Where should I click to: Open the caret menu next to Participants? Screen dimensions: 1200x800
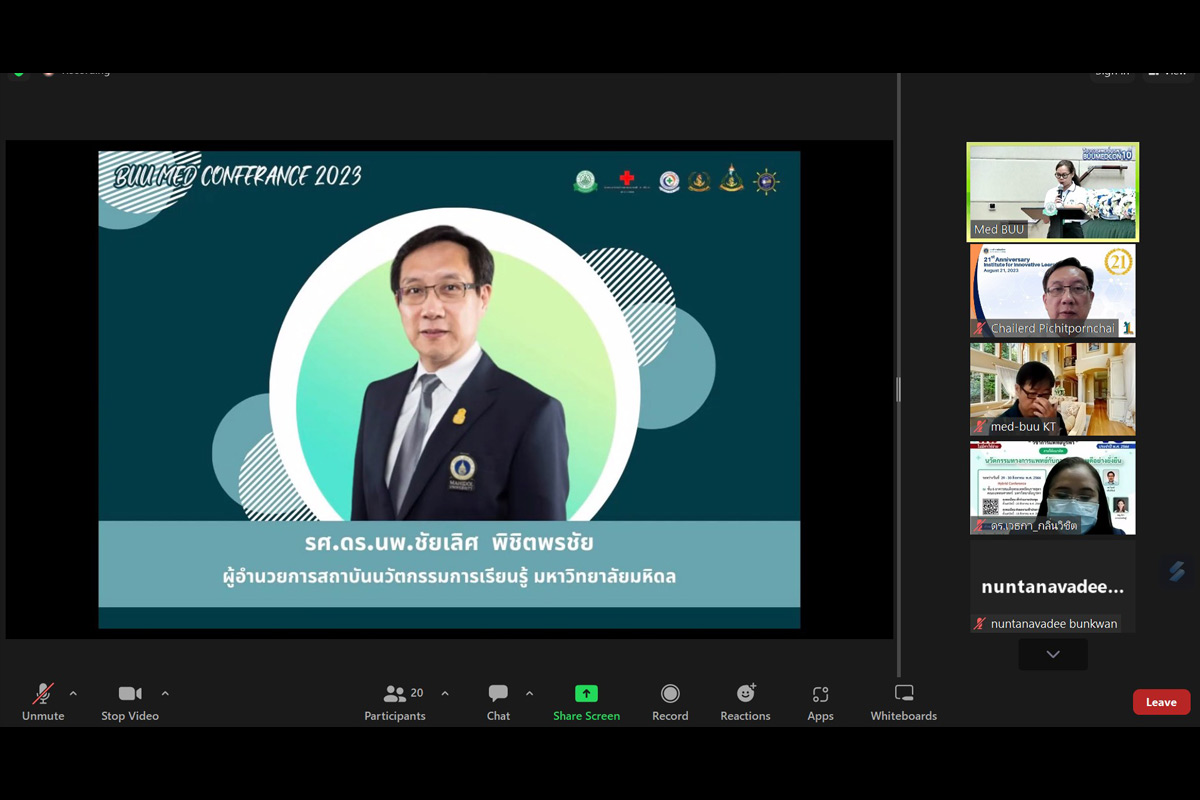445,693
